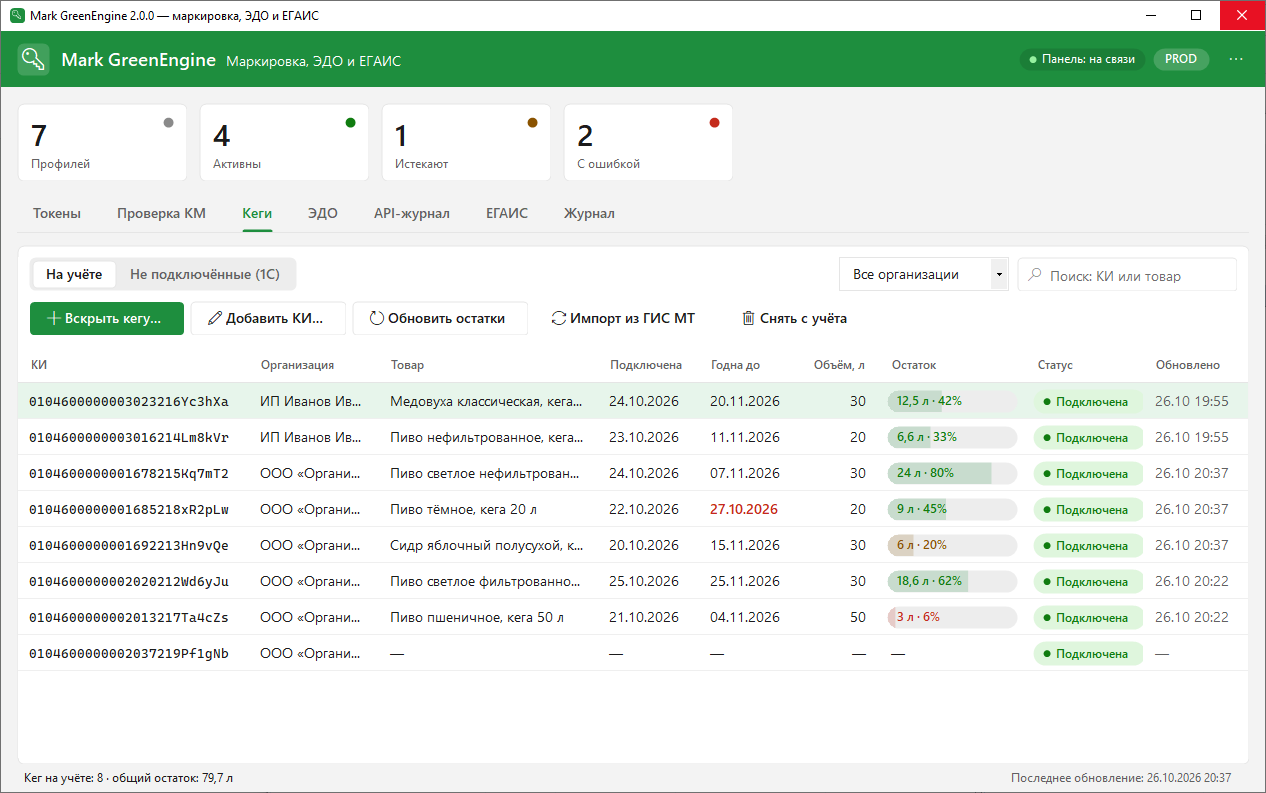
Task: Click the Панель: на связи status badge
Action: point(1082,59)
